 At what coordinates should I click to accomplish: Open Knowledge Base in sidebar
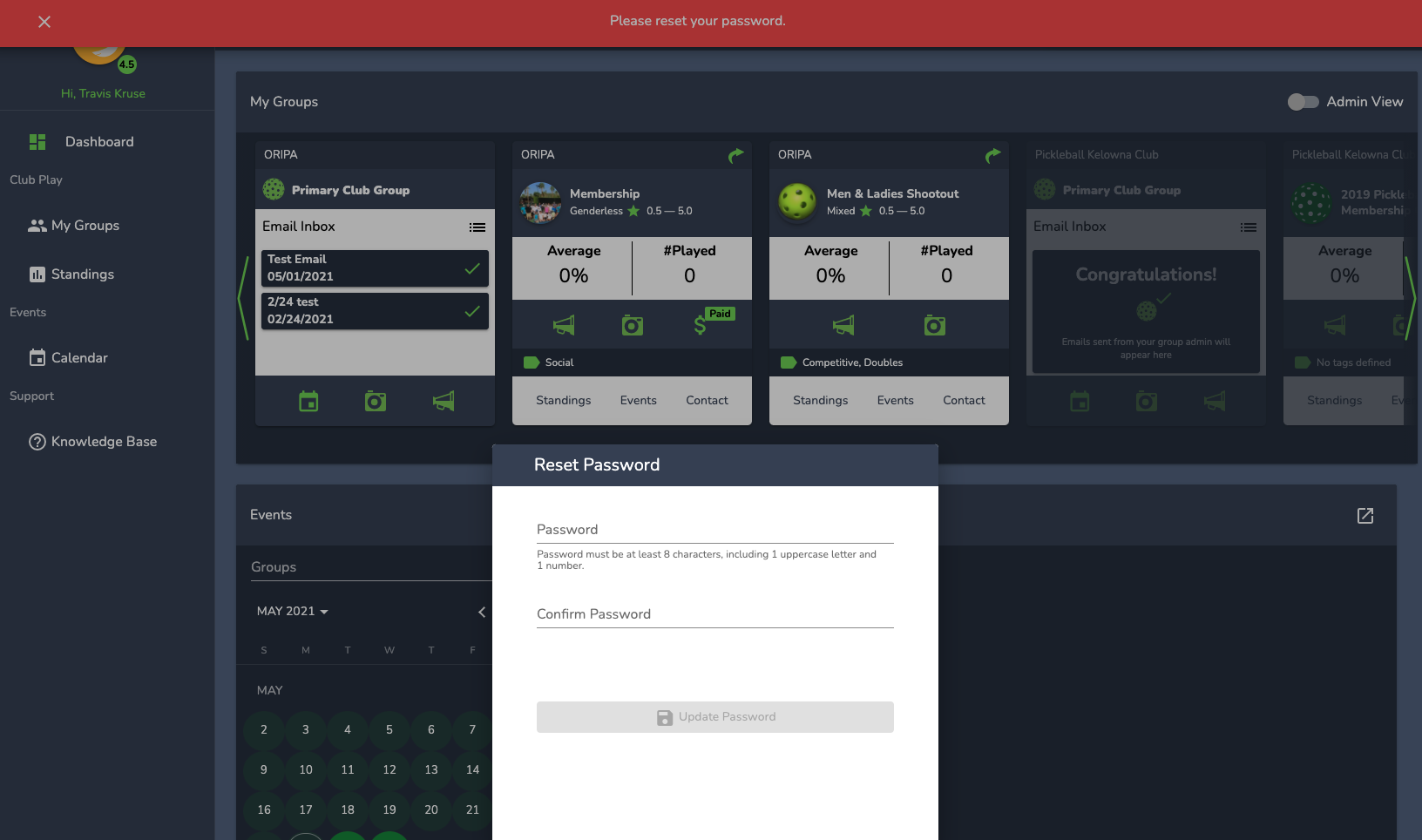click(104, 442)
